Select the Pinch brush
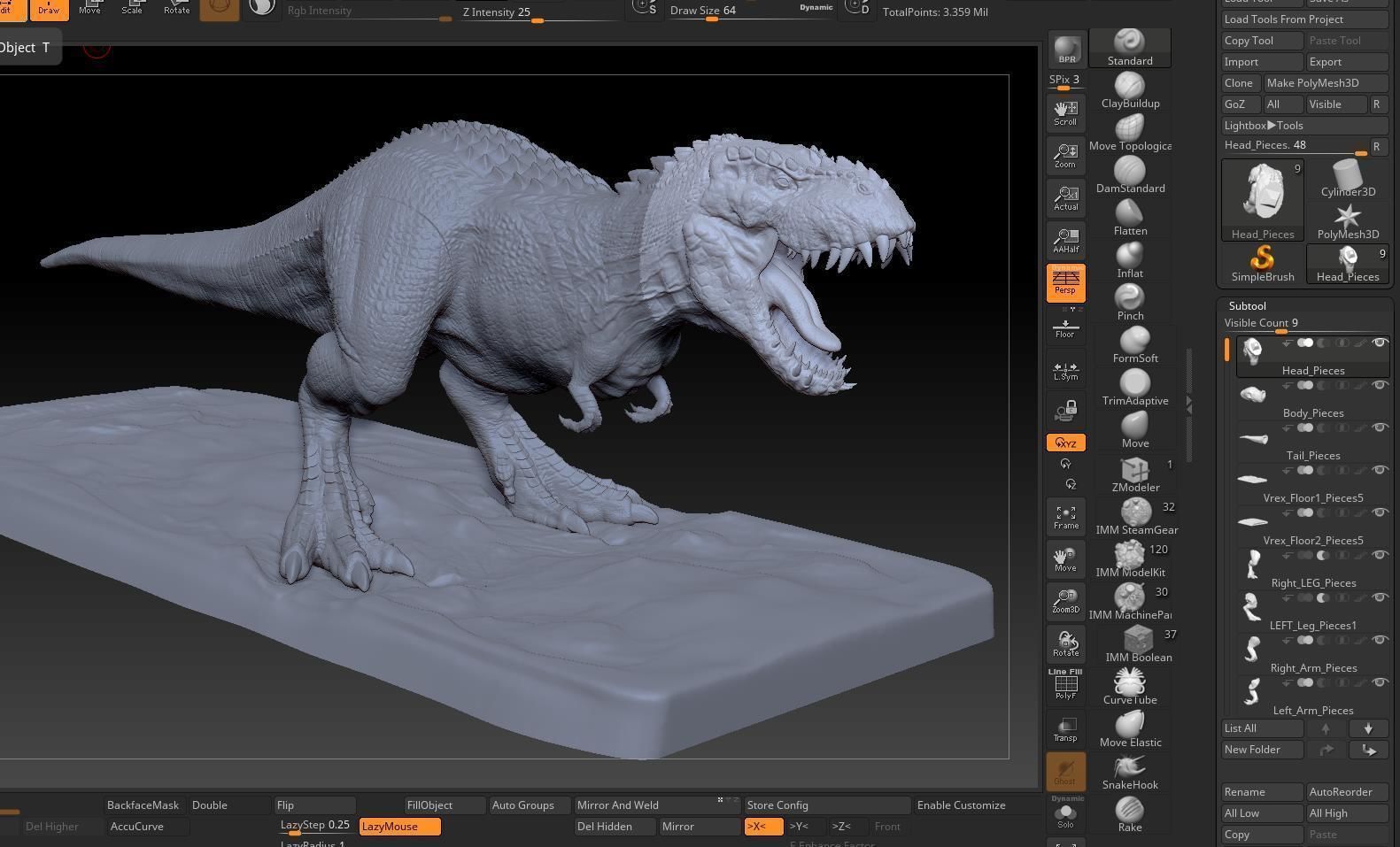The image size is (1400, 847). [1130, 303]
